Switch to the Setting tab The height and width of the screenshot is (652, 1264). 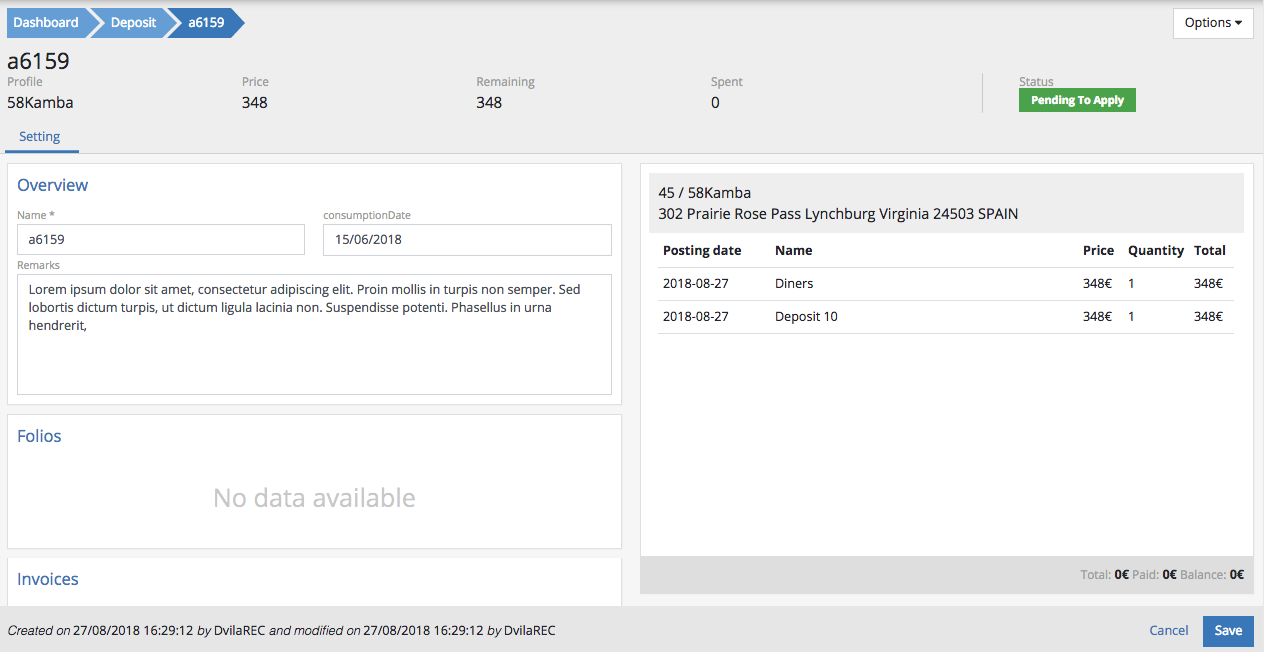pos(40,137)
